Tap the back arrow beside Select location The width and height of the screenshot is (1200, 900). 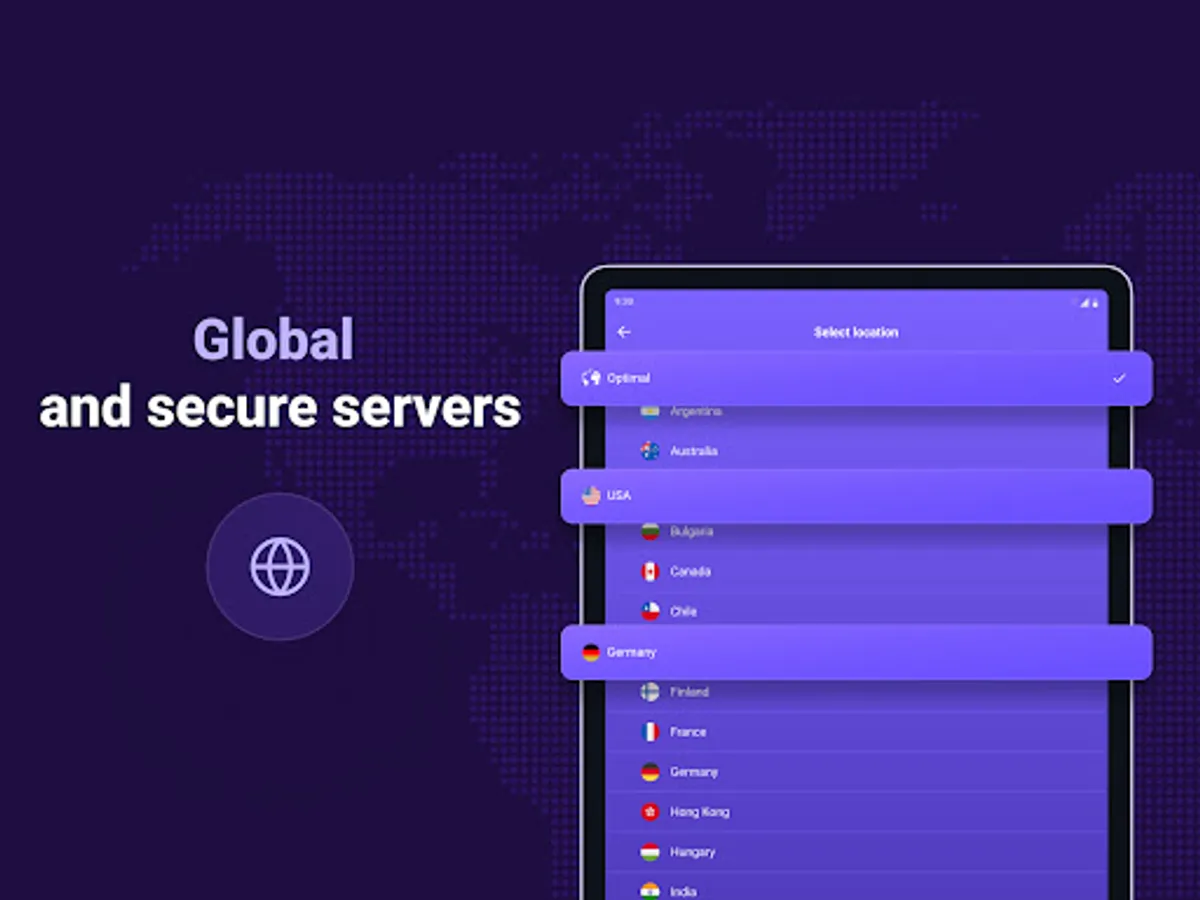pos(624,332)
